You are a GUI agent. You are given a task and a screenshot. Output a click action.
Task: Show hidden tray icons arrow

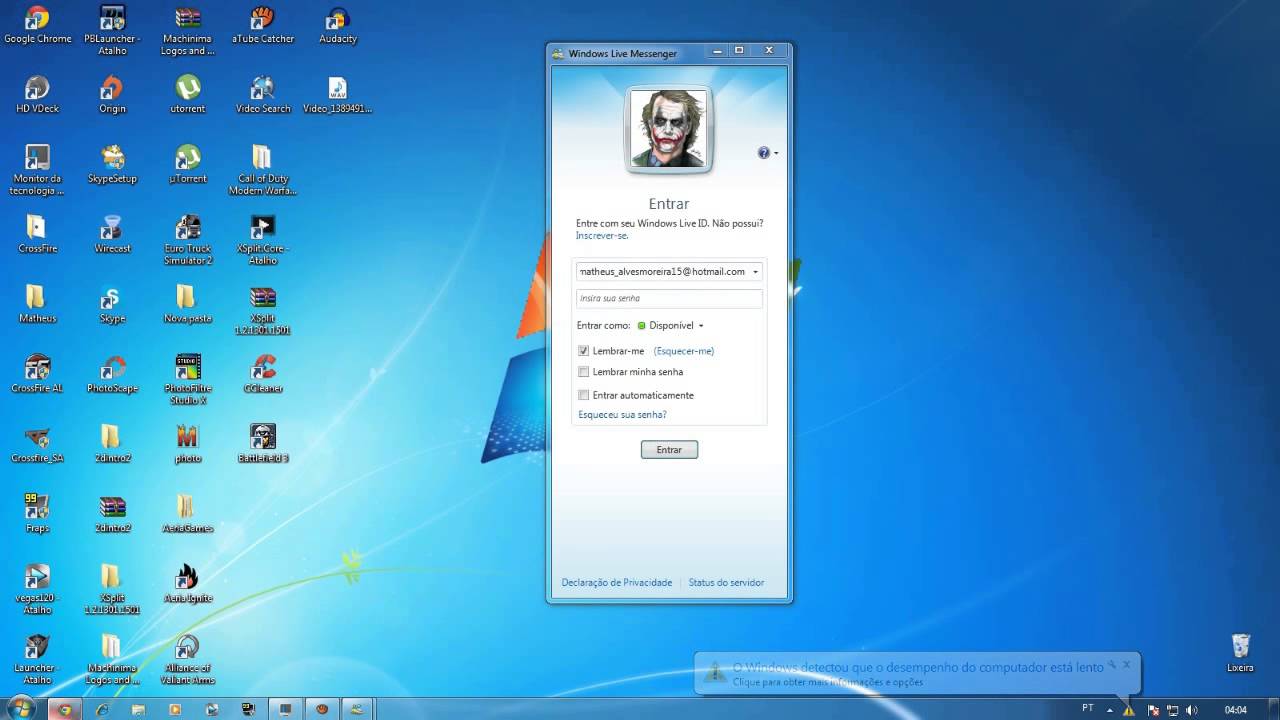[x=1109, y=709]
